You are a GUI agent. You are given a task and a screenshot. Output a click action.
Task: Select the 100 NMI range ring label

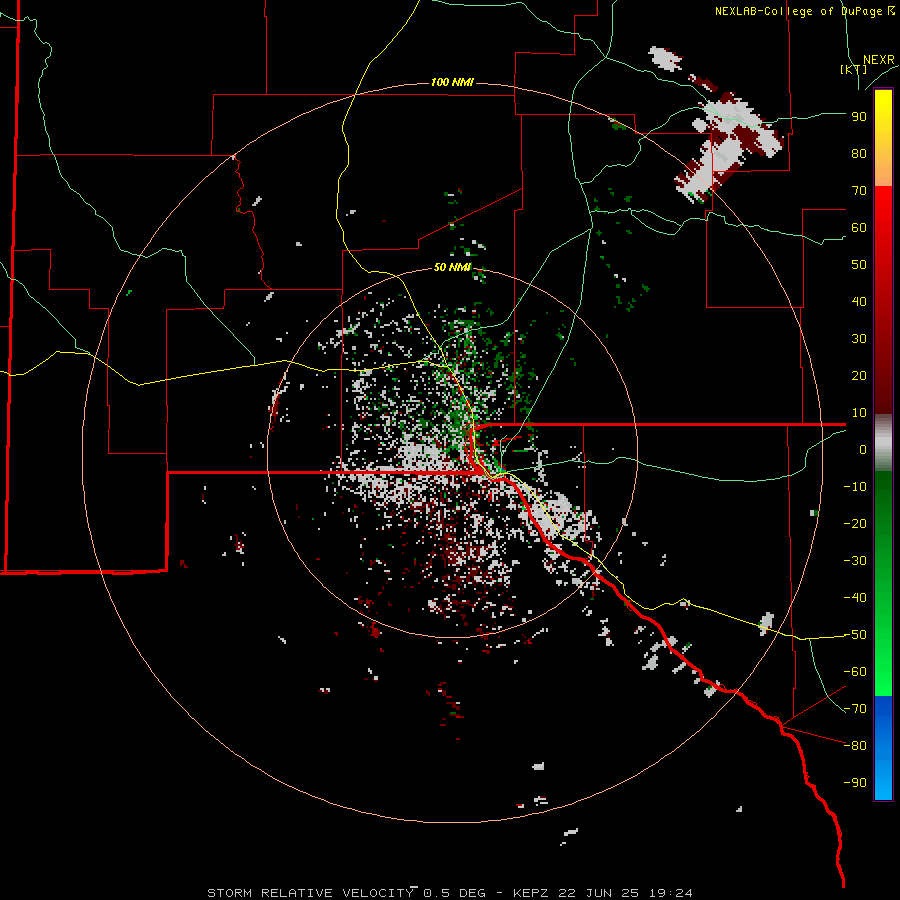pyautogui.click(x=452, y=83)
